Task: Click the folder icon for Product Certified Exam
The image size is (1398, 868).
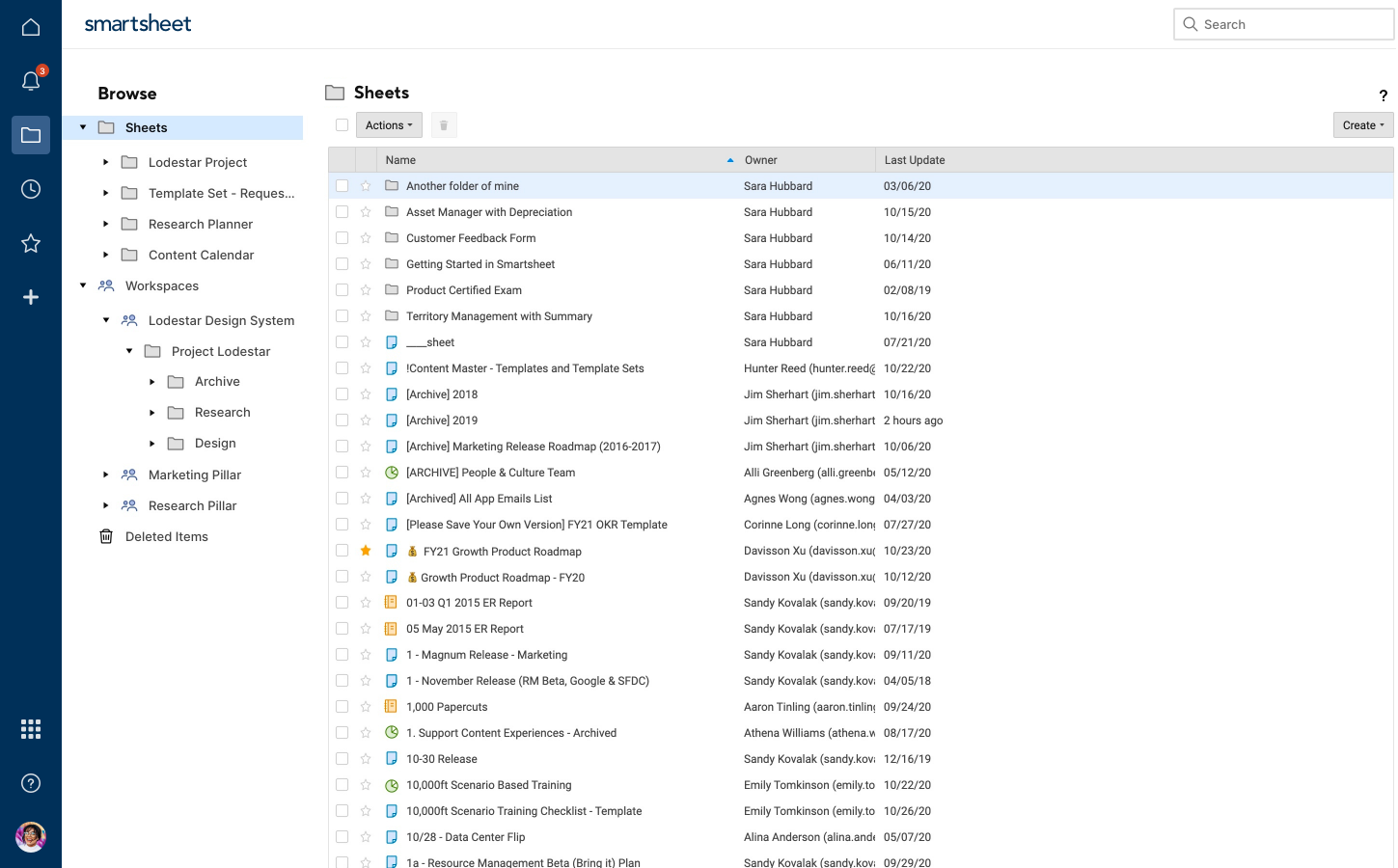Action: point(392,290)
